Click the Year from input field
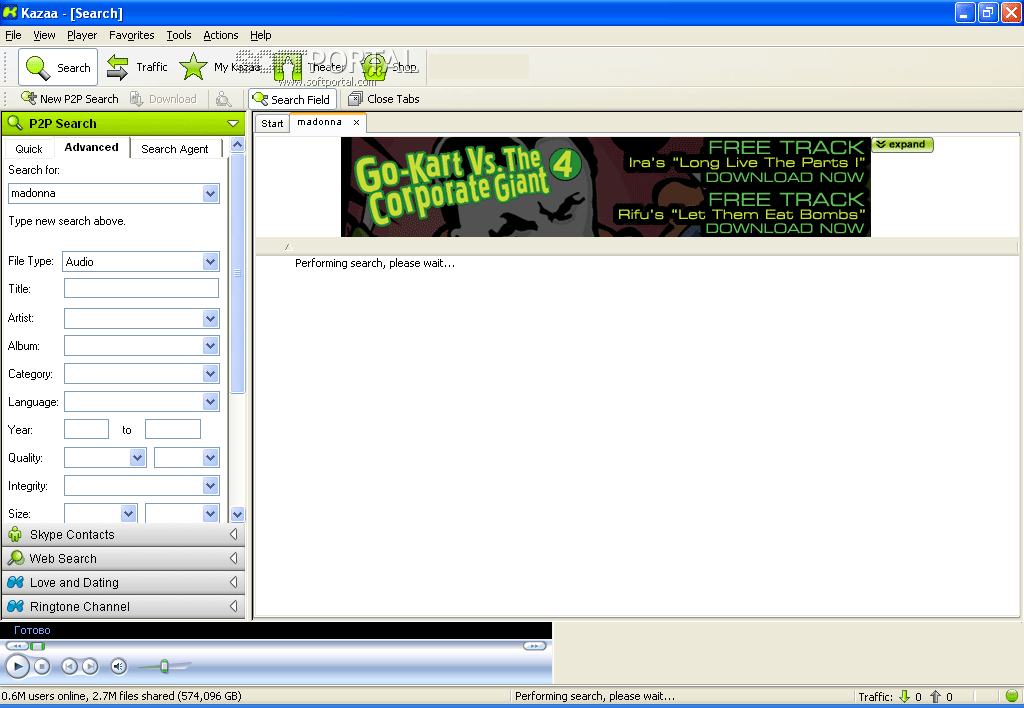Viewport: 1024px width, 708px height. coord(86,429)
